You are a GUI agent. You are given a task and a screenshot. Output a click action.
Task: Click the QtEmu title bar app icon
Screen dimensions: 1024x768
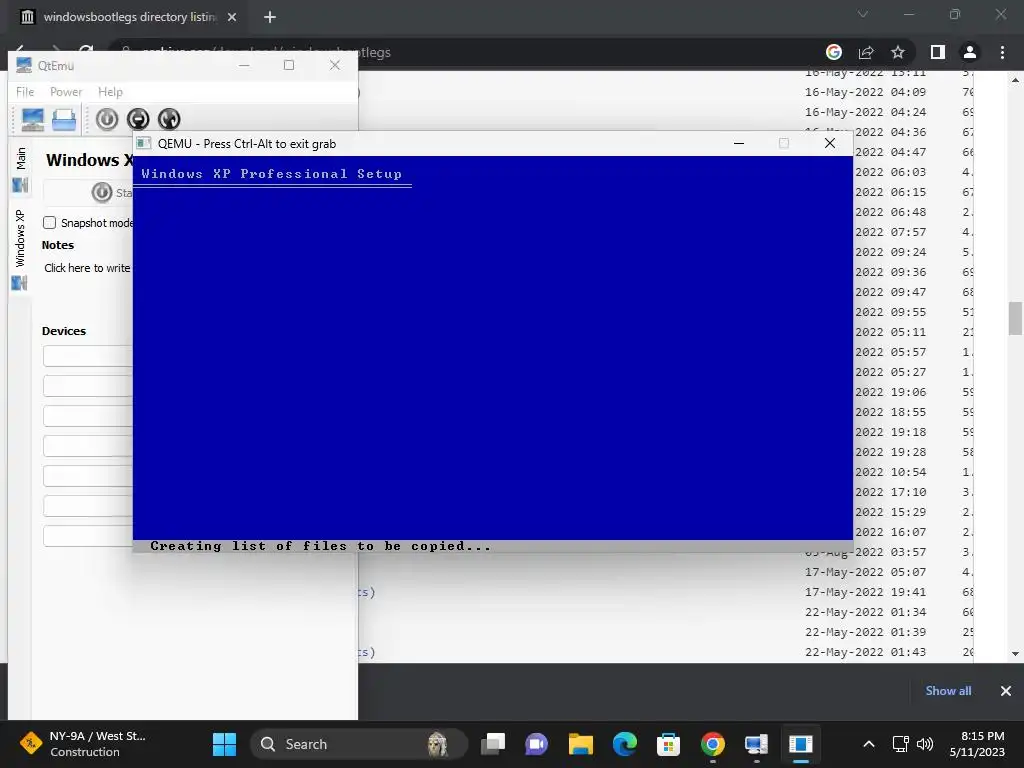[24, 65]
